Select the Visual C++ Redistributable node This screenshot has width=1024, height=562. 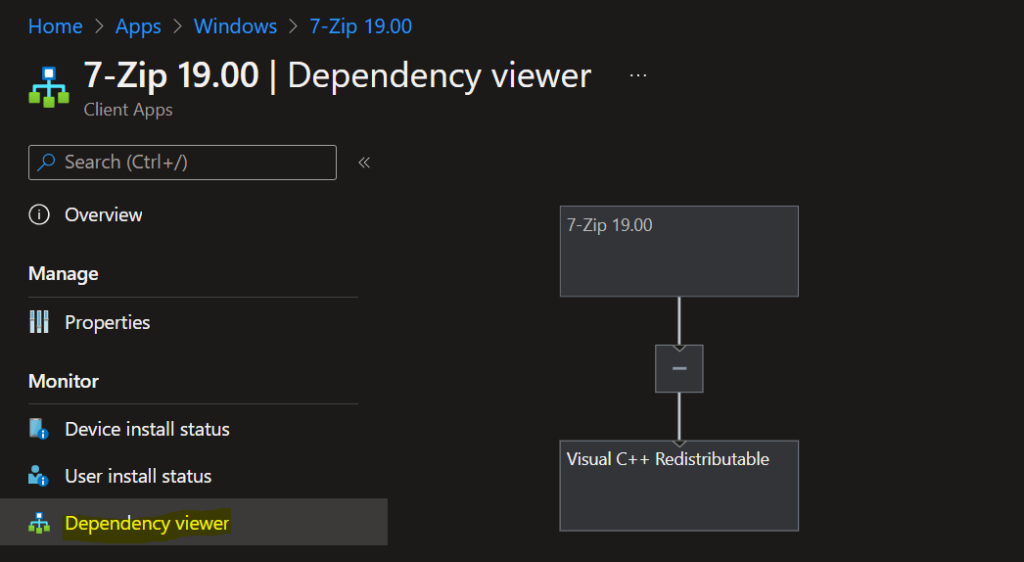click(x=679, y=486)
